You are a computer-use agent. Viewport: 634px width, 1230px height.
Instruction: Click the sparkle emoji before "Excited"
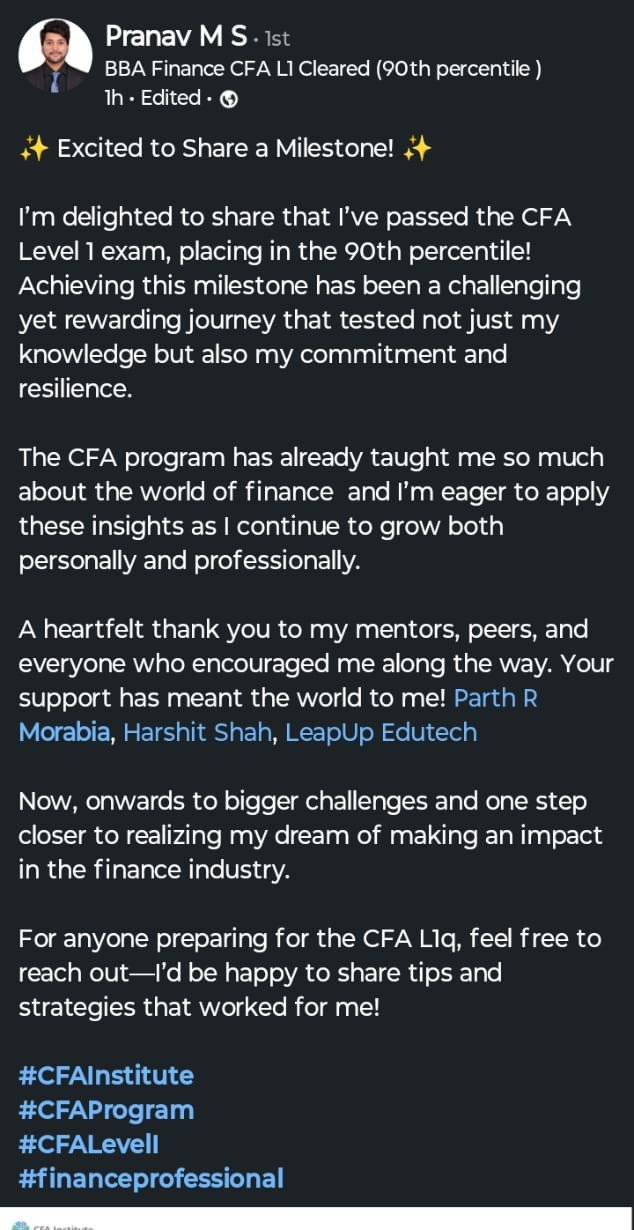click(x=33, y=149)
